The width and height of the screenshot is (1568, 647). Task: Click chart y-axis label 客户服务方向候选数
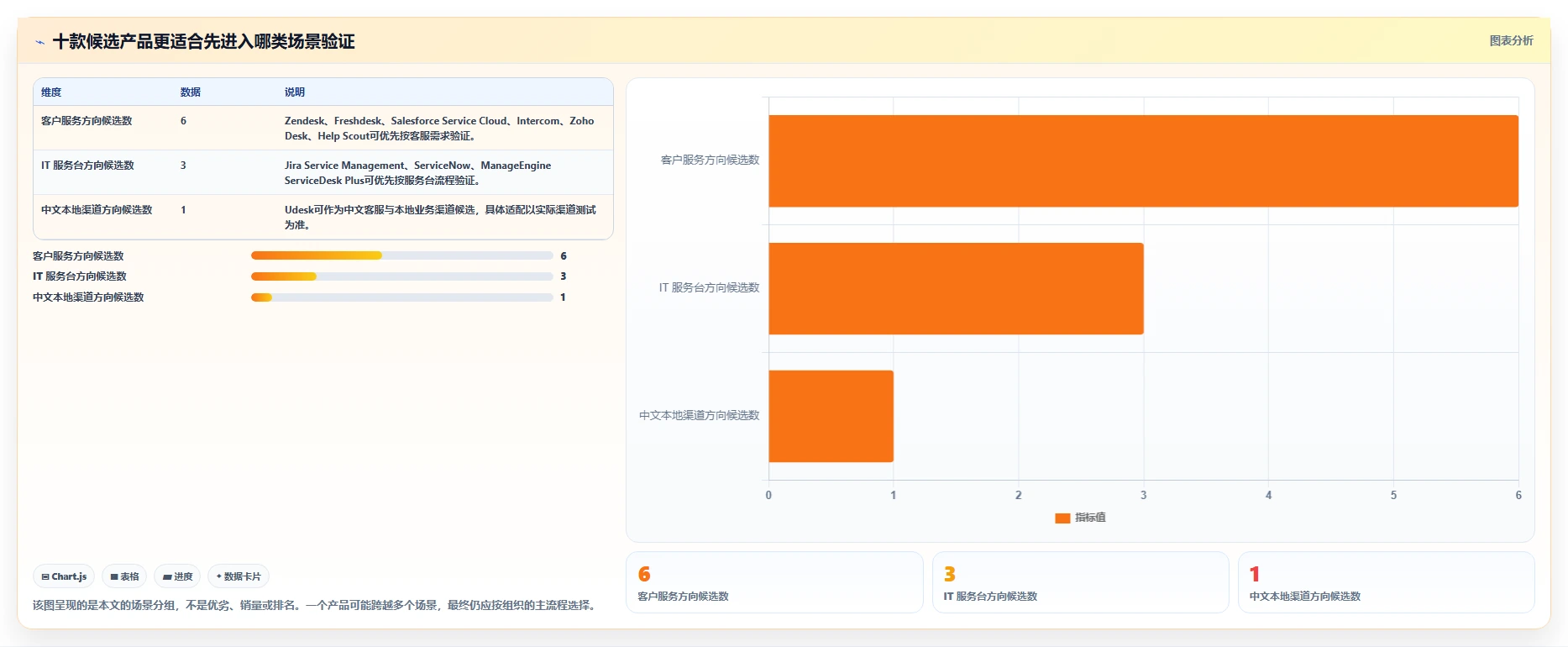710,160
